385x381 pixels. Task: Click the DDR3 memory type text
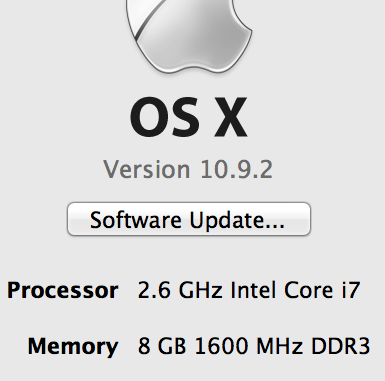point(341,346)
